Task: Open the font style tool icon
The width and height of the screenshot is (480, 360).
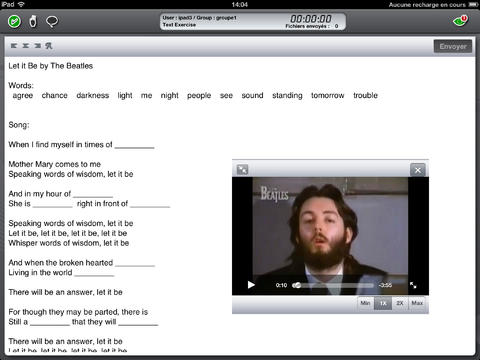Action: (x=49, y=46)
